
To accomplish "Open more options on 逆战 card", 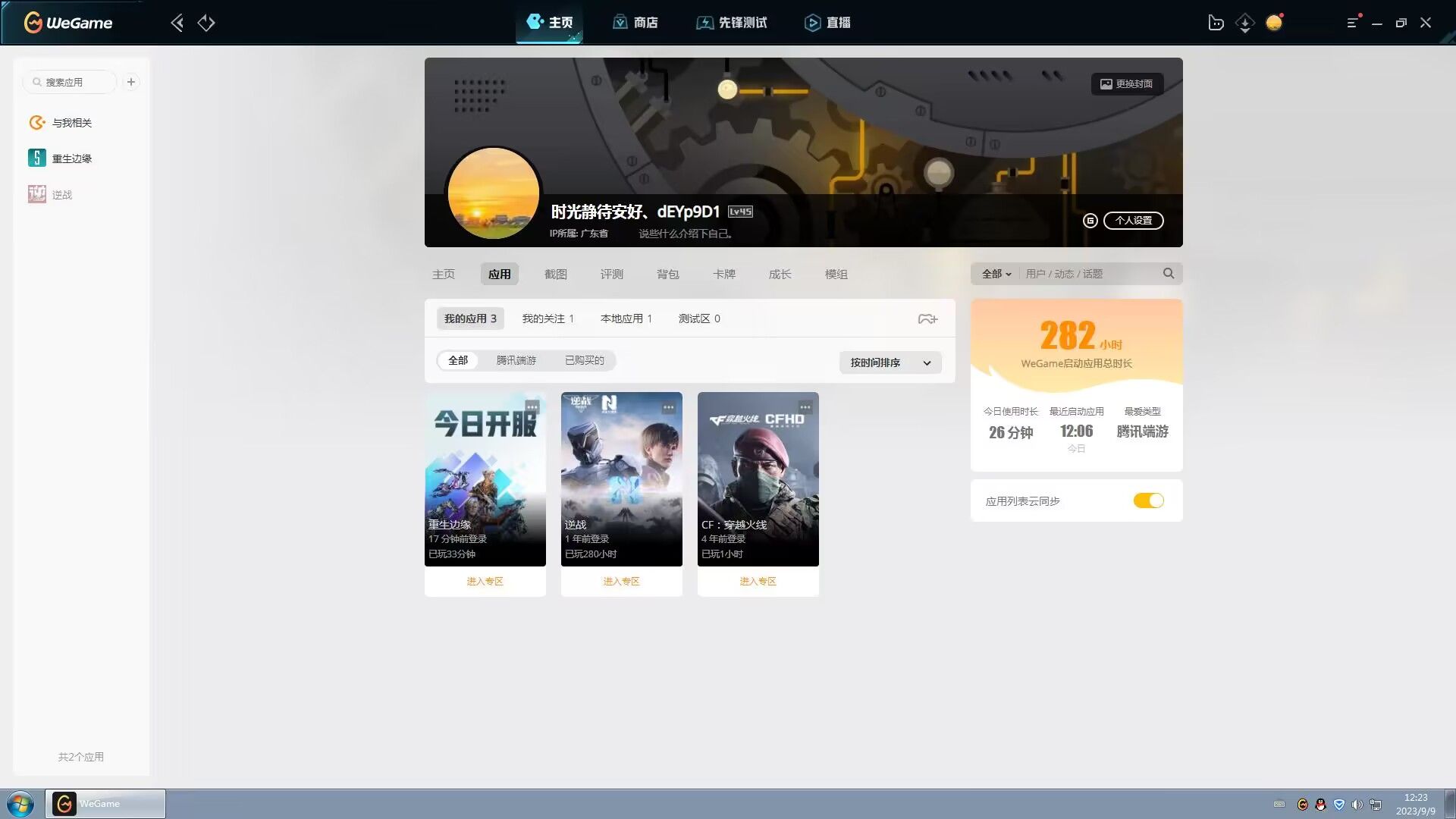I will point(669,407).
